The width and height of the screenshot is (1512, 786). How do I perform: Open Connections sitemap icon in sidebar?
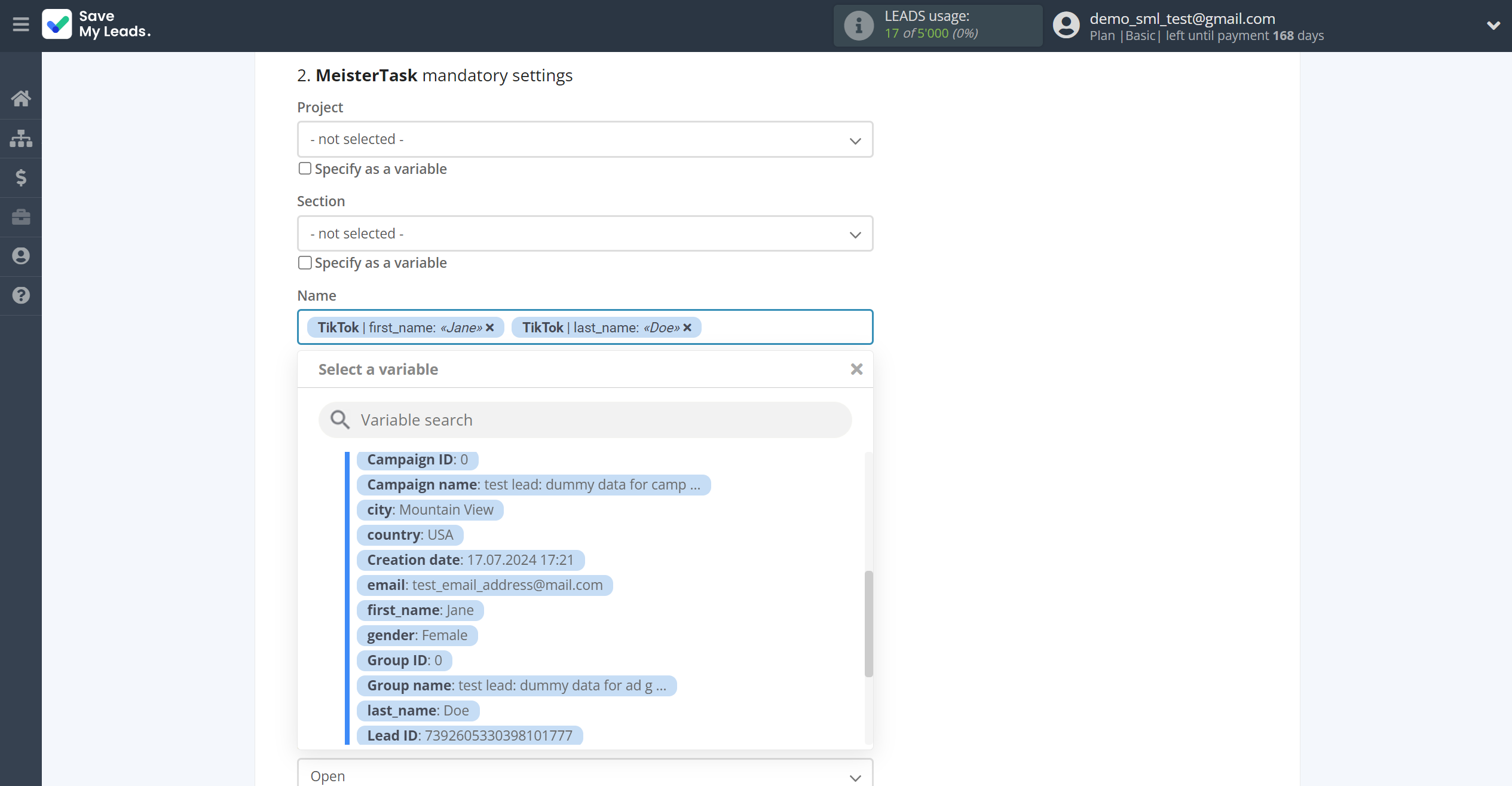pyautogui.click(x=21, y=138)
